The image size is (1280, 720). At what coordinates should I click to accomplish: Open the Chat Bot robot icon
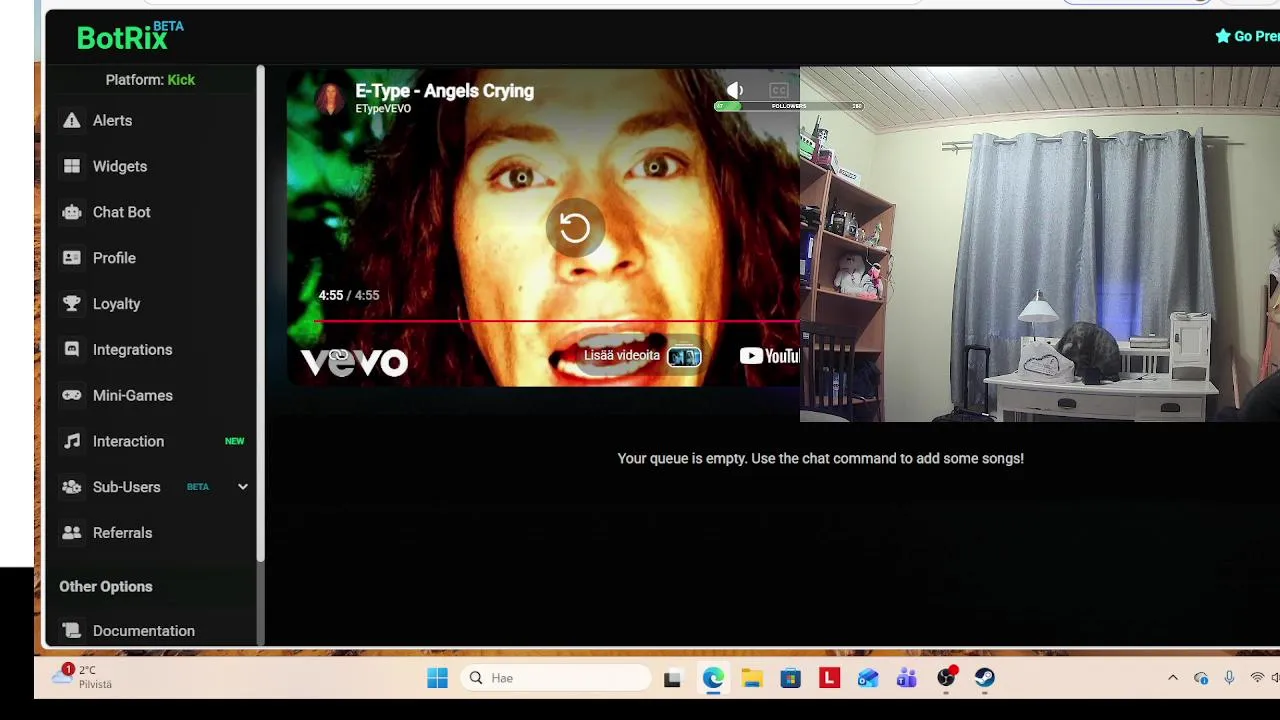tap(72, 212)
